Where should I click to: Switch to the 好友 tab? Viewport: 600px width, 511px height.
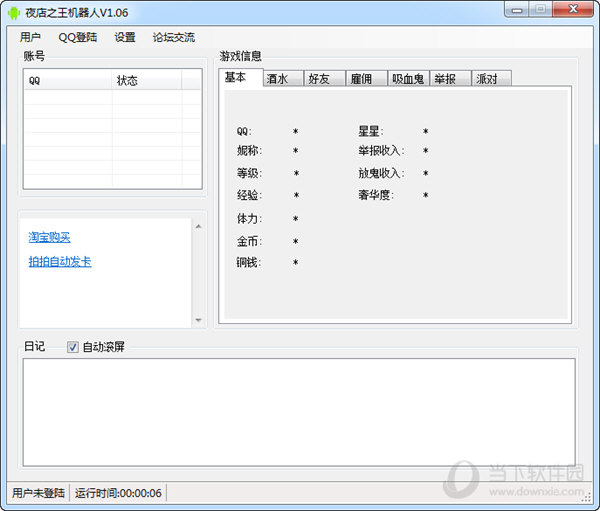point(325,79)
